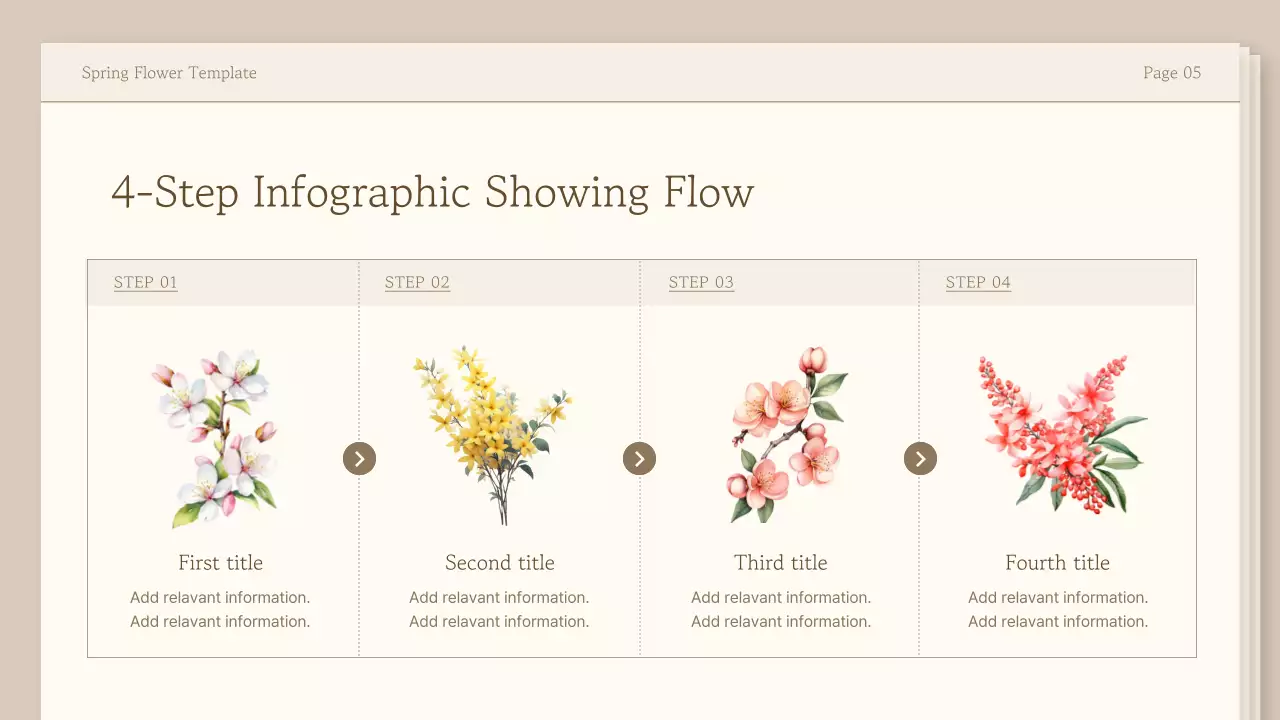Select the First title text
The image size is (1280, 720).
point(220,563)
